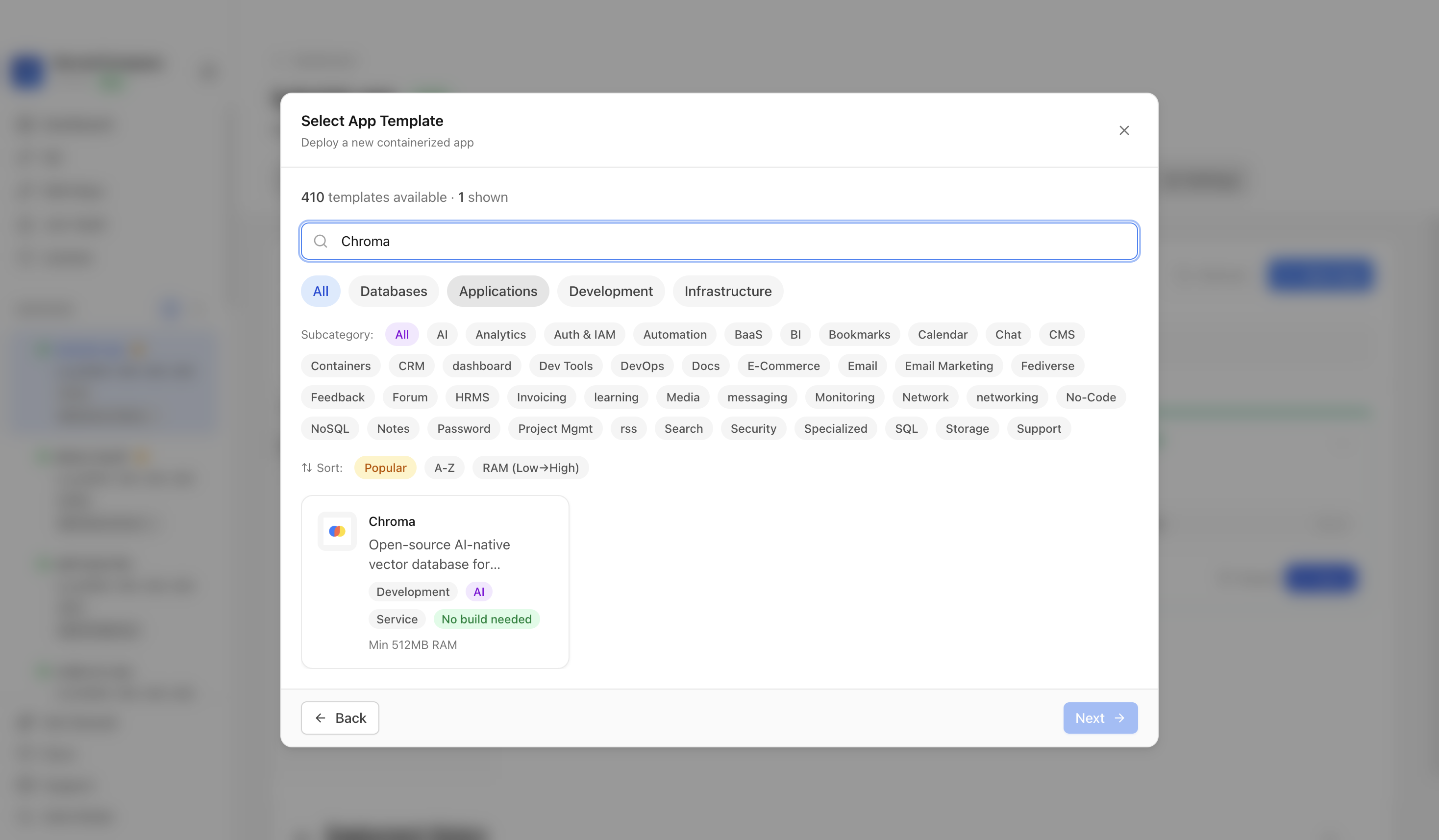The width and height of the screenshot is (1439, 840).
Task: Click the sort arrows icon
Action: pyautogui.click(x=307, y=468)
